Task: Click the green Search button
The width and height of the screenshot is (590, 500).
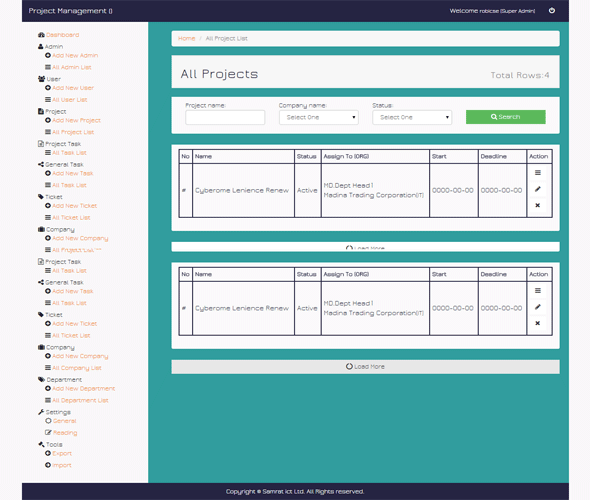Action: (505, 117)
